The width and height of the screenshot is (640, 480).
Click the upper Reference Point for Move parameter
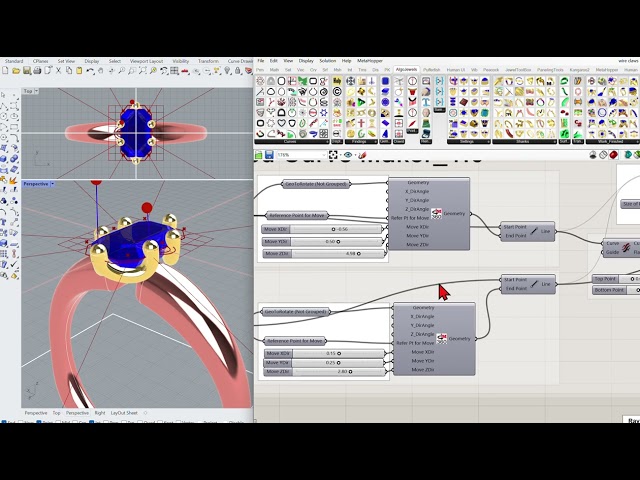[x=297, y=215]
